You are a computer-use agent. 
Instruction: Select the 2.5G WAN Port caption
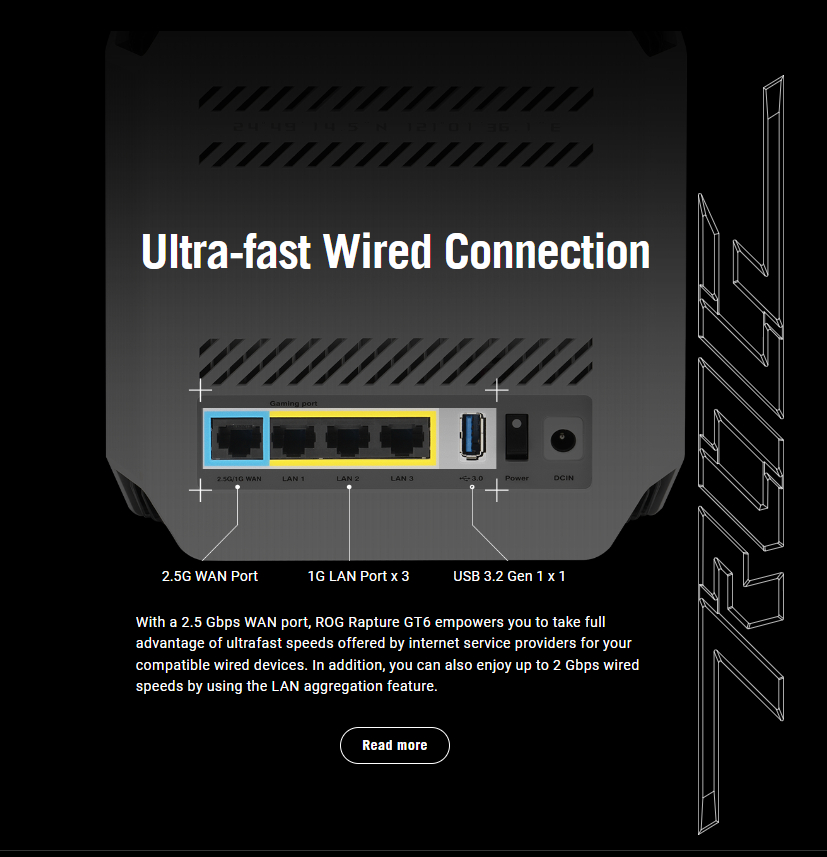[210, 576]
